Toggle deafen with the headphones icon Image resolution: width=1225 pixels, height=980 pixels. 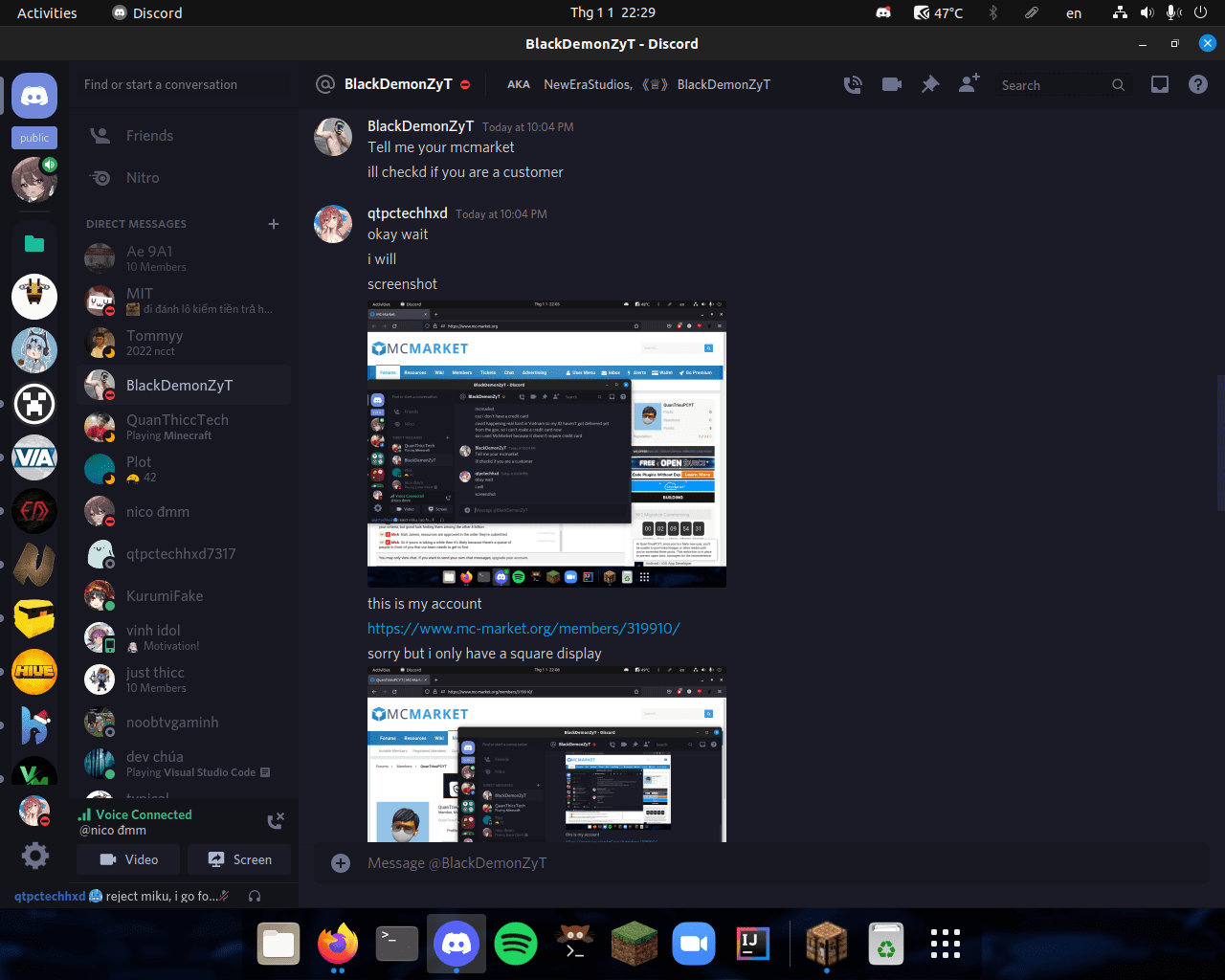255,896
